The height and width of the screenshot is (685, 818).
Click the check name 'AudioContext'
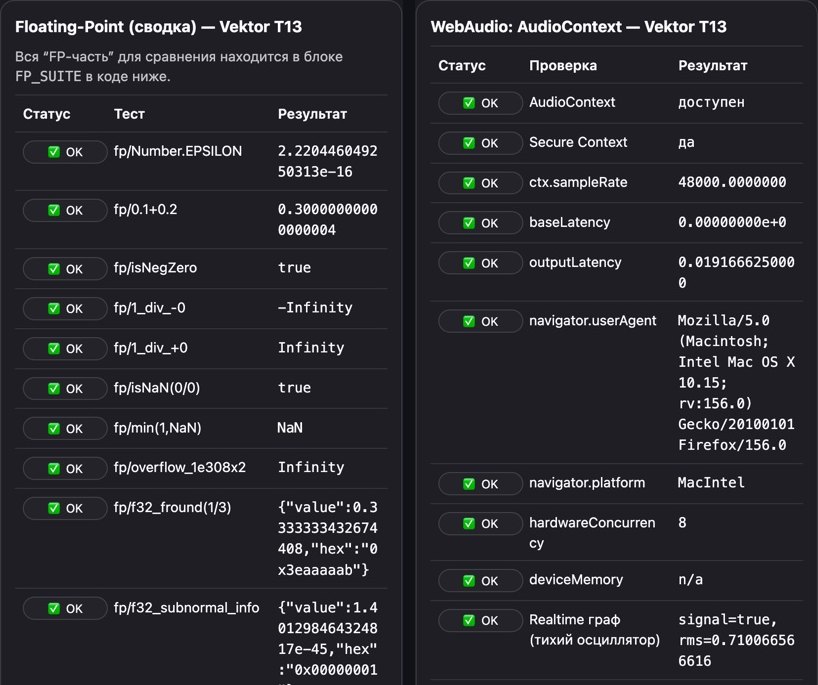[x=572, y=102]
